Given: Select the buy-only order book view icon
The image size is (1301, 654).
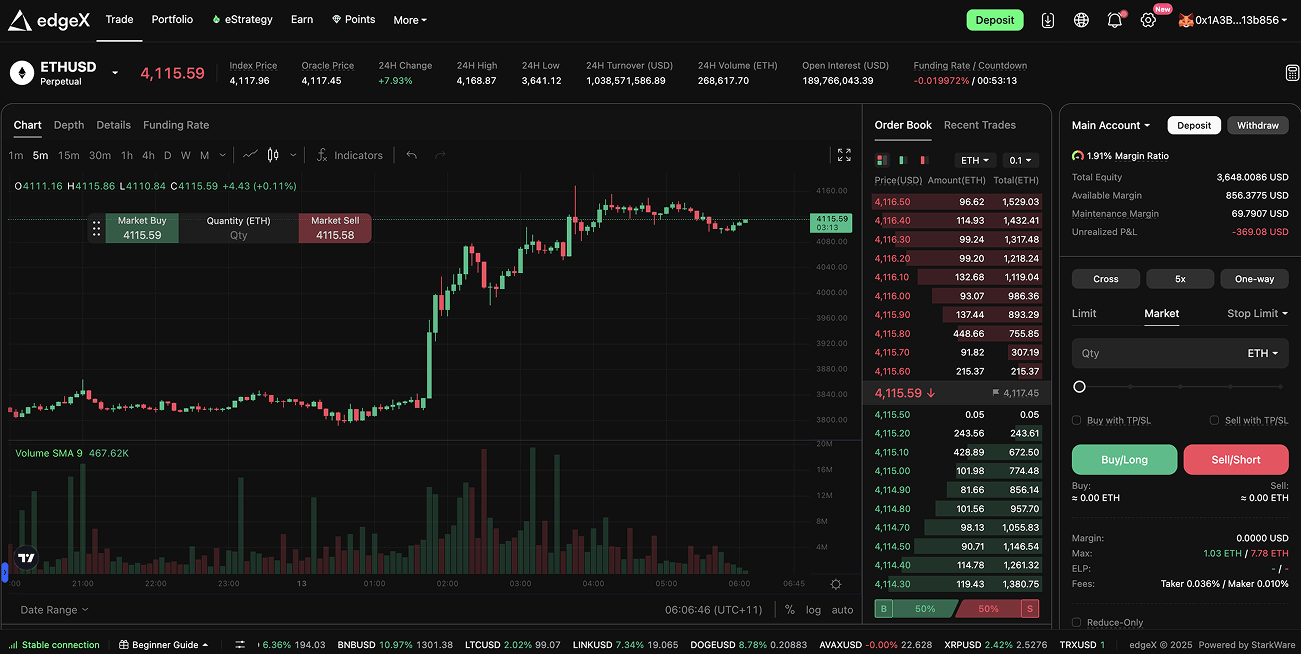Looking at the screenshot, I should pyautogui.click(x=903, y=160).
